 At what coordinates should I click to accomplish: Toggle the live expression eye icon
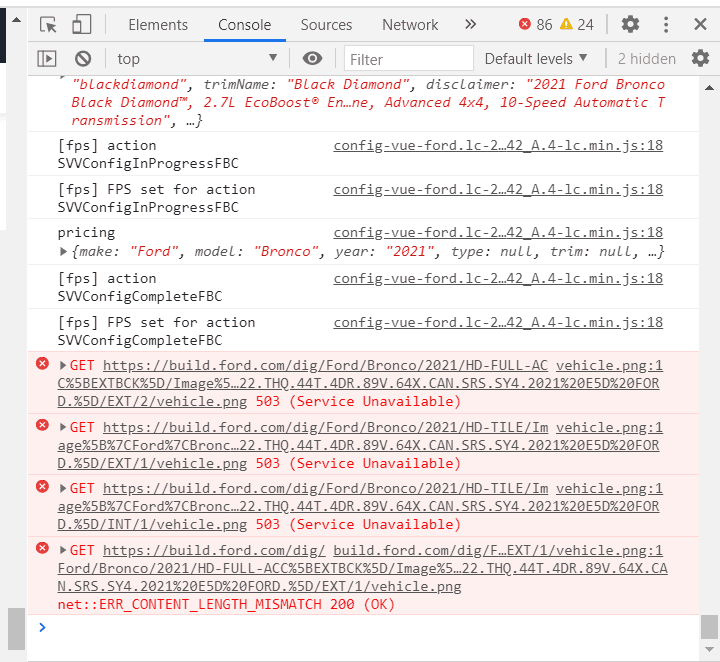[x=312, y=58]
